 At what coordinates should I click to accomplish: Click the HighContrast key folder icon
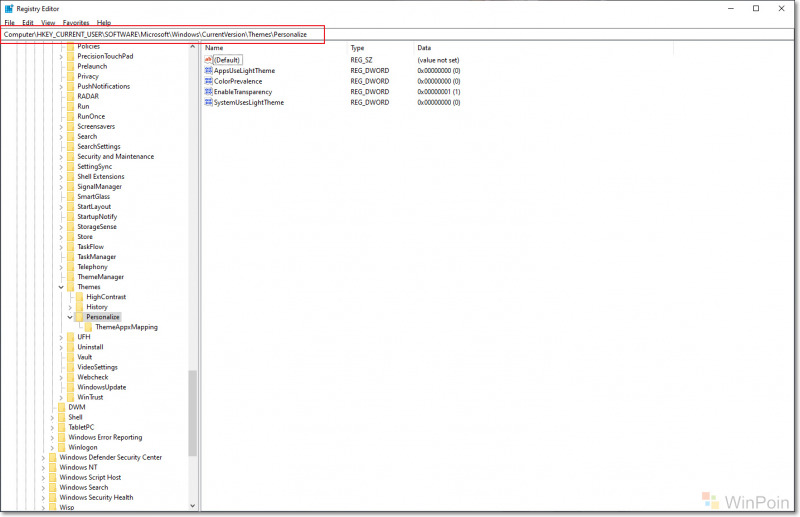tap(79, 297)
